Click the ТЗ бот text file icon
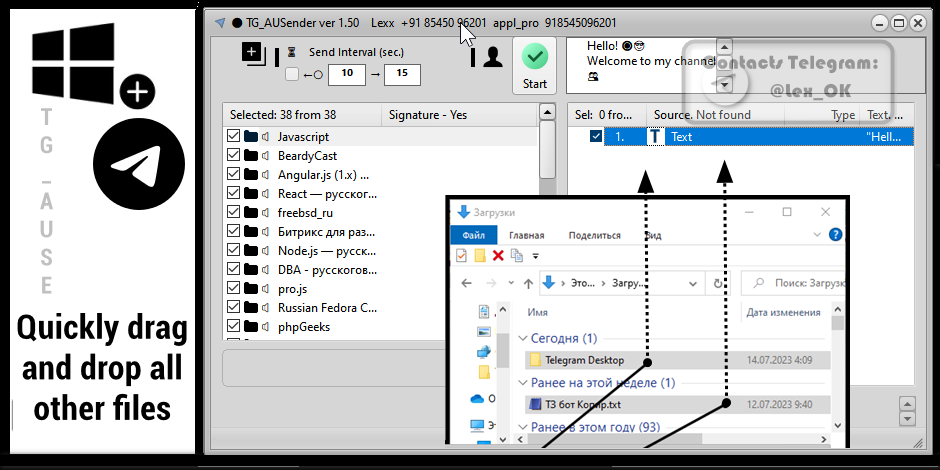Image resolution: width=940 pixels, height=470 pixels. tap(535, 405)
